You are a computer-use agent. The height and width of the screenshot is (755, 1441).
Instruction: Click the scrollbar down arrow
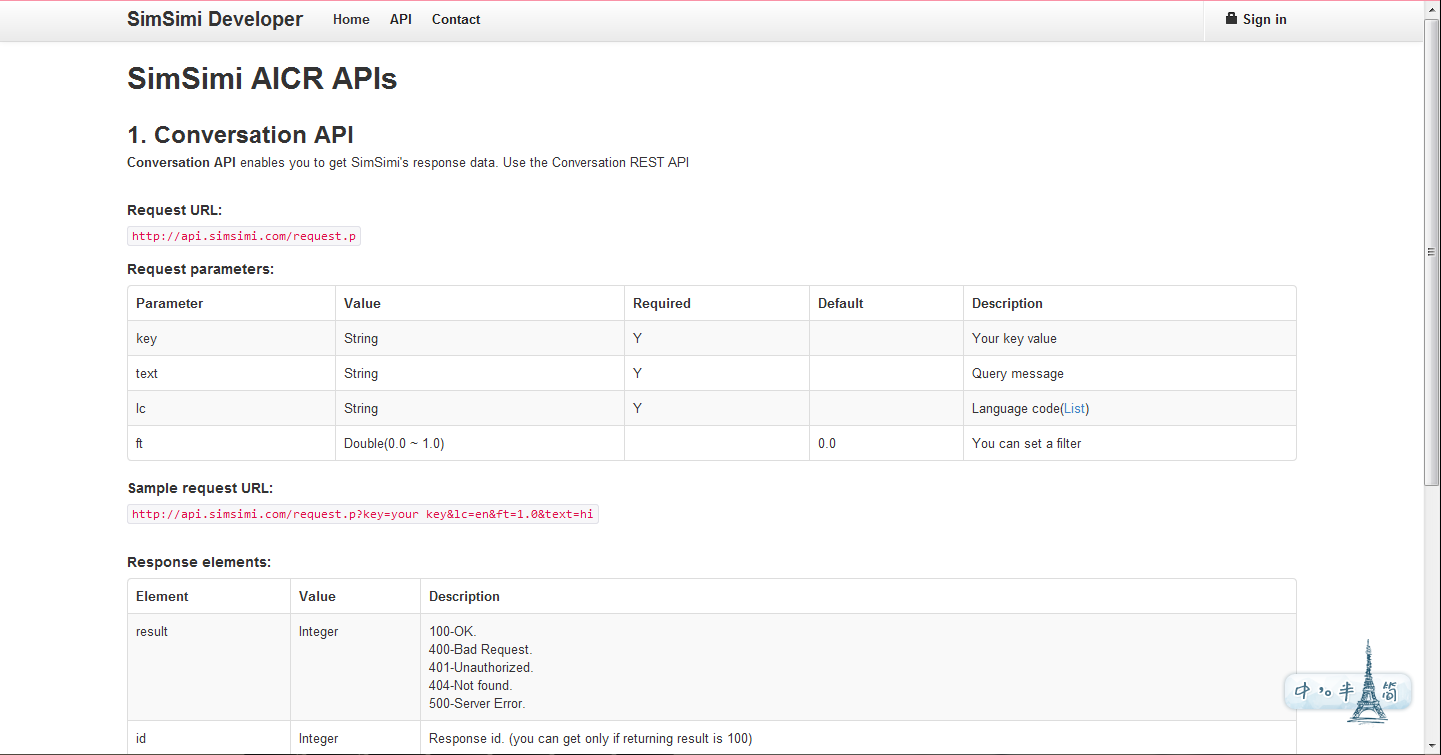1432,747
